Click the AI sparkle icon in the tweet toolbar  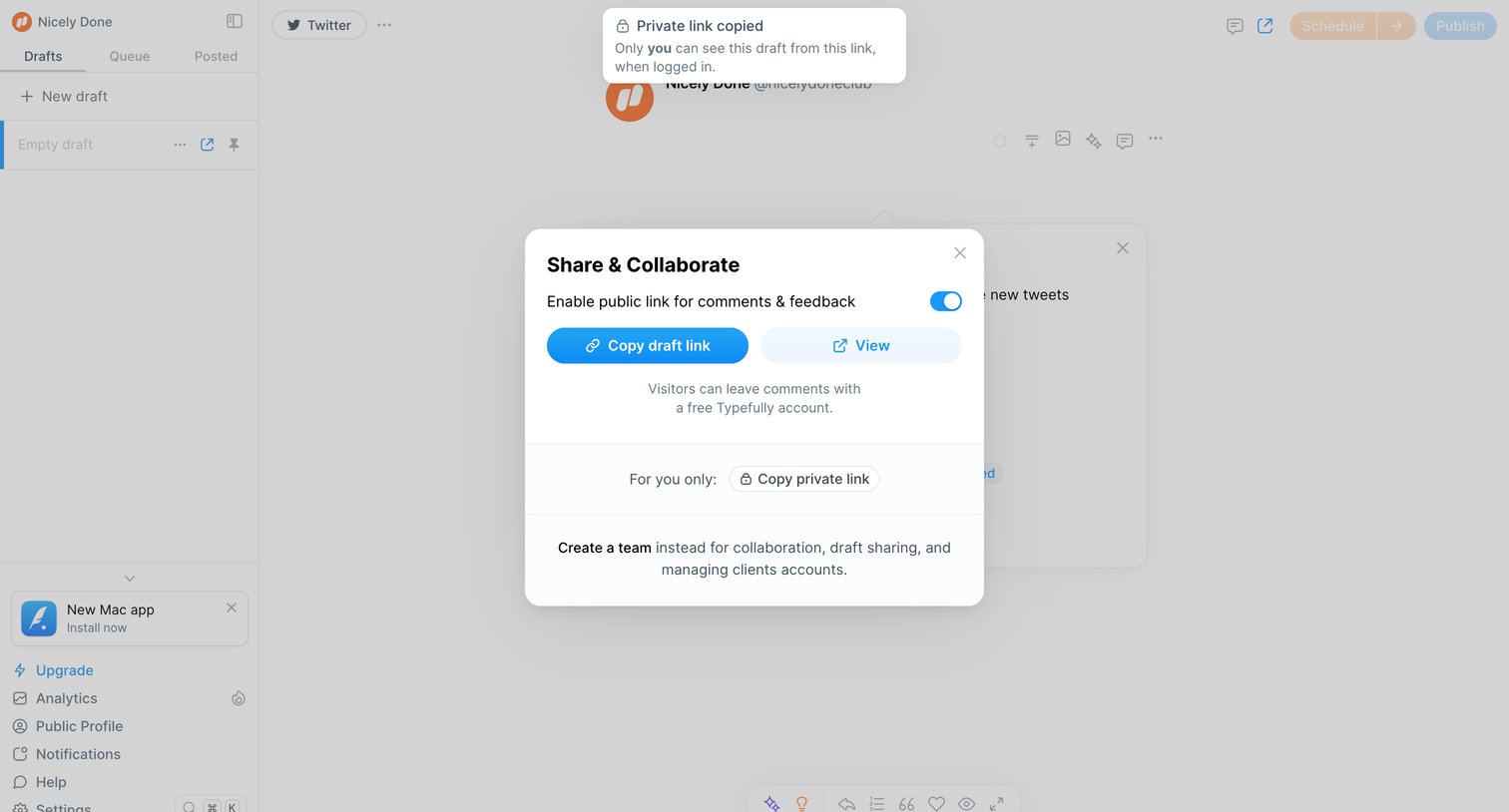click(1094, 141)
